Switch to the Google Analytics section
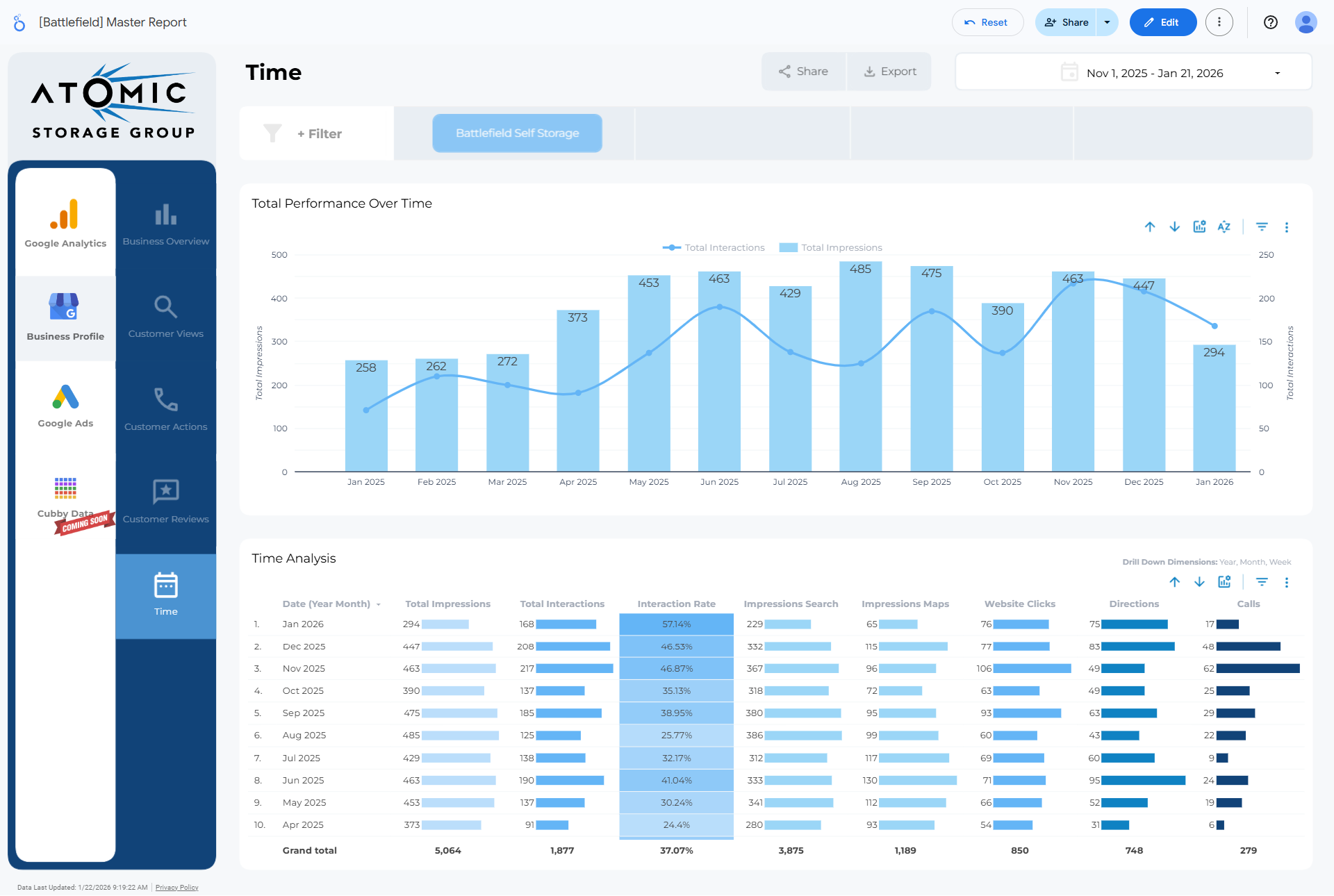The image size is (1334, 896). [65, 222]
